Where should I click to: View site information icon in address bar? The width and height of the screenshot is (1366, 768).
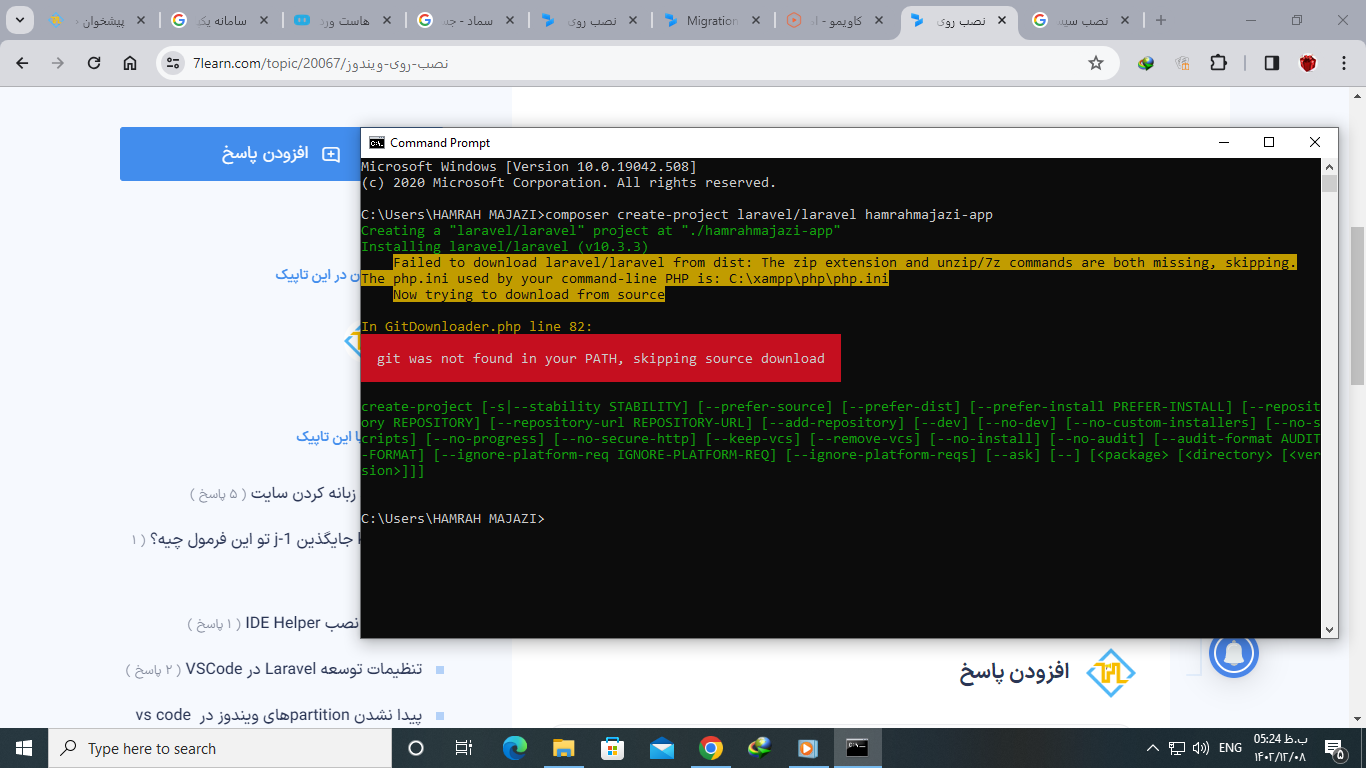[x=172, y=63]
